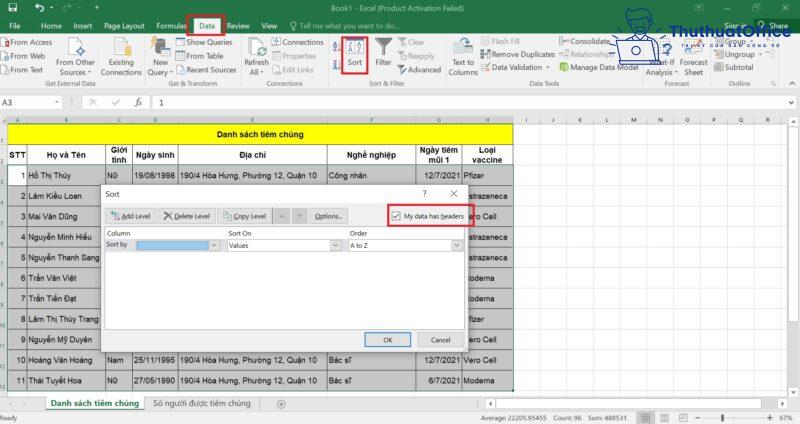Click Consolidate
The height and width of the screenshot is (424, 800).
585,41
